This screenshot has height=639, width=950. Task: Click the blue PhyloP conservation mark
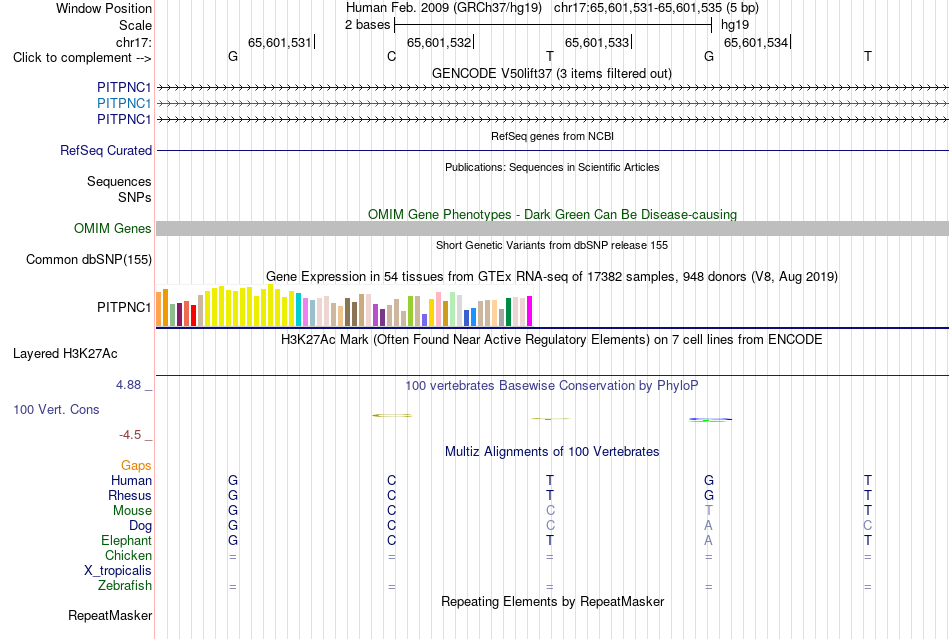710,419
